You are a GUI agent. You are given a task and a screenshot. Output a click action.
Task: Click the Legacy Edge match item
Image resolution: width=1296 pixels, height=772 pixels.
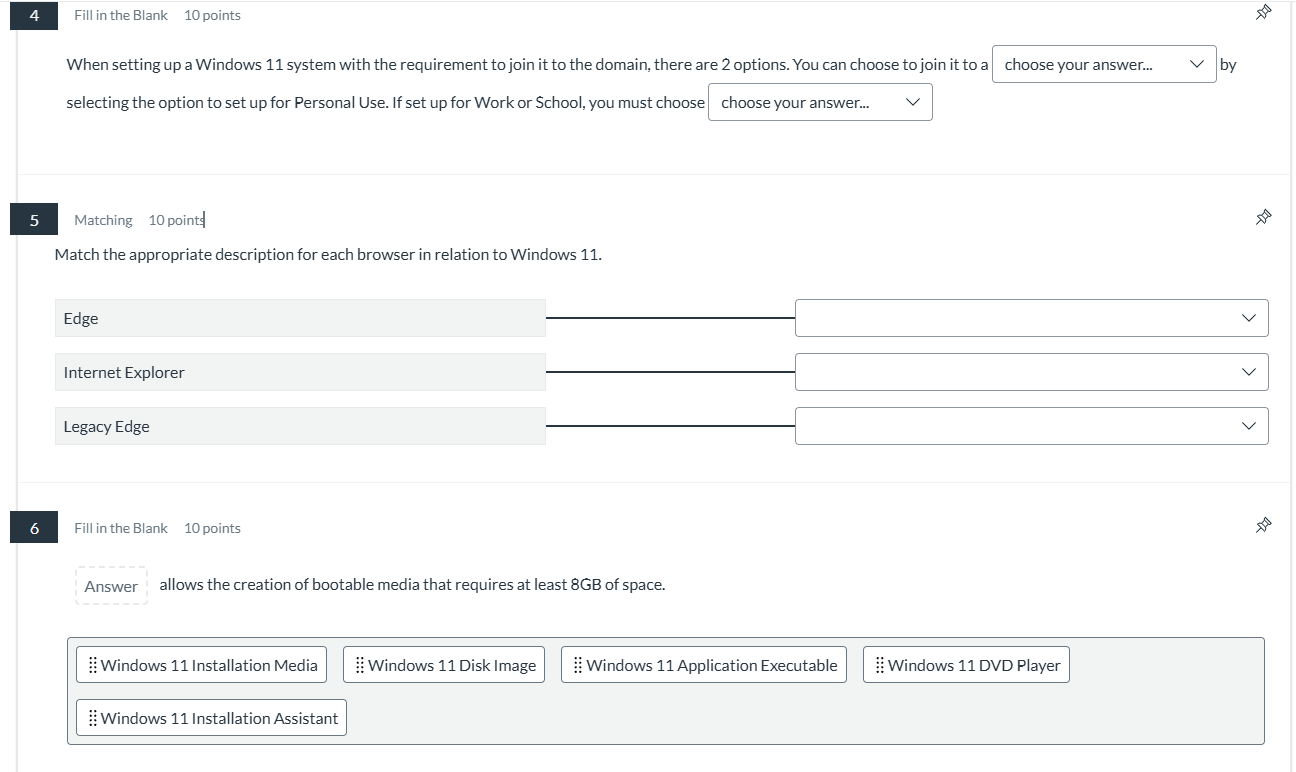pyautogui.click(x=300, y=426)
